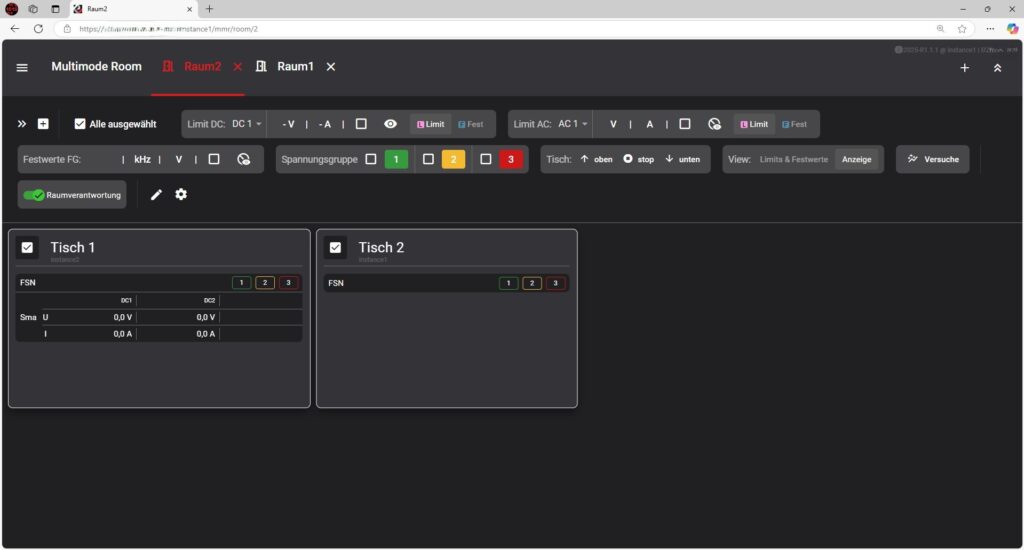Open the hamburger navigation menu
Viewport: 1024px width, 550px height.
click(22, 67)
